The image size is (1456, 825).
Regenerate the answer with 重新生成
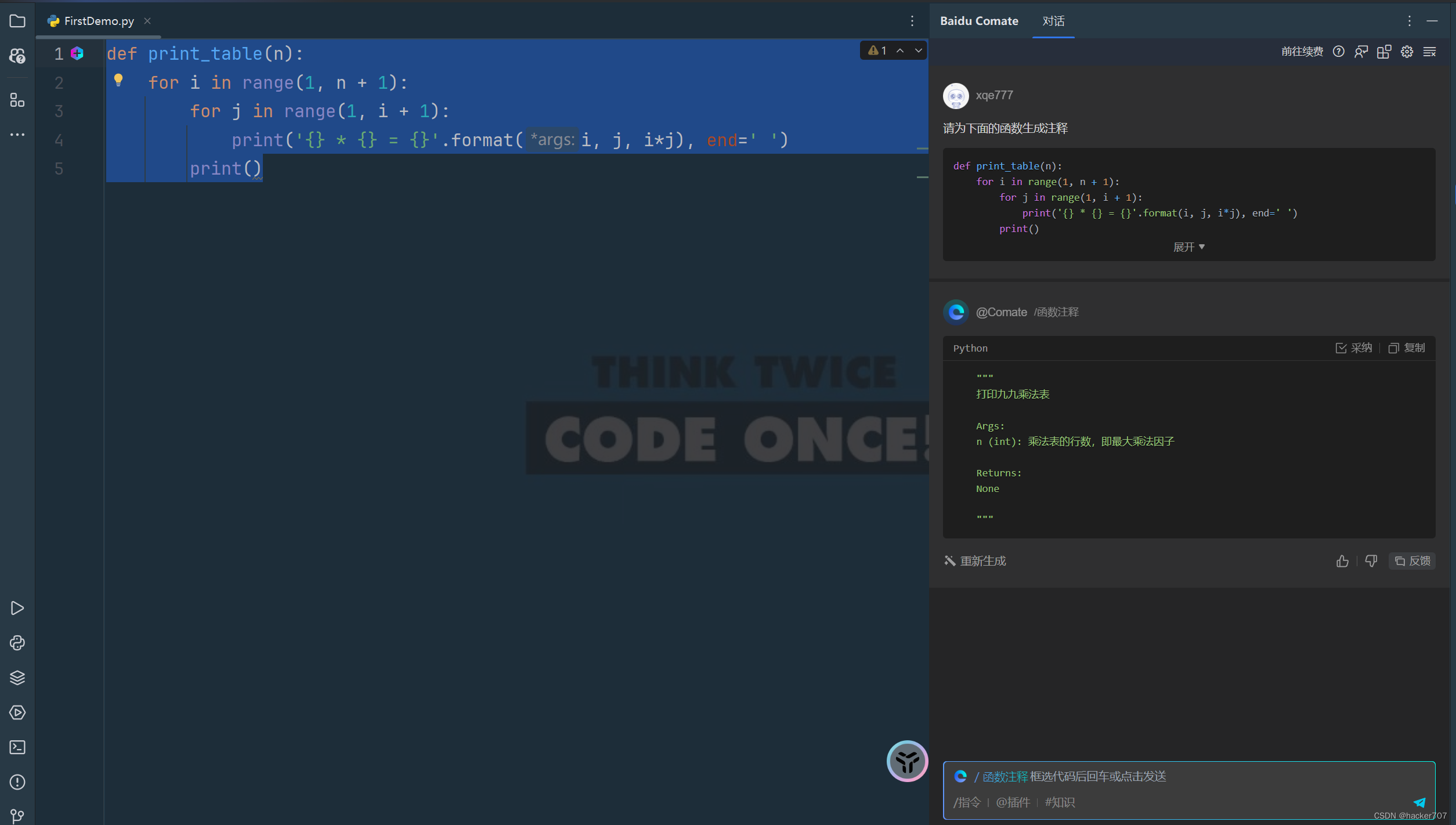pos(975,560)
